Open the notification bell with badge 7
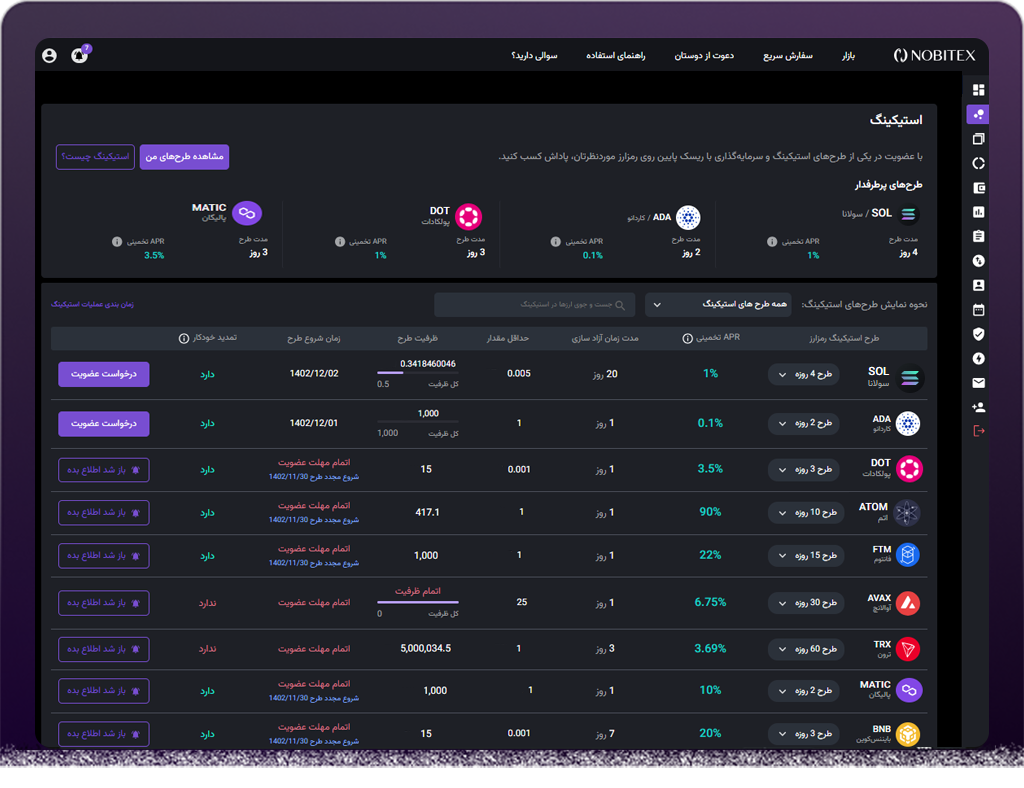 pos(80,55)
